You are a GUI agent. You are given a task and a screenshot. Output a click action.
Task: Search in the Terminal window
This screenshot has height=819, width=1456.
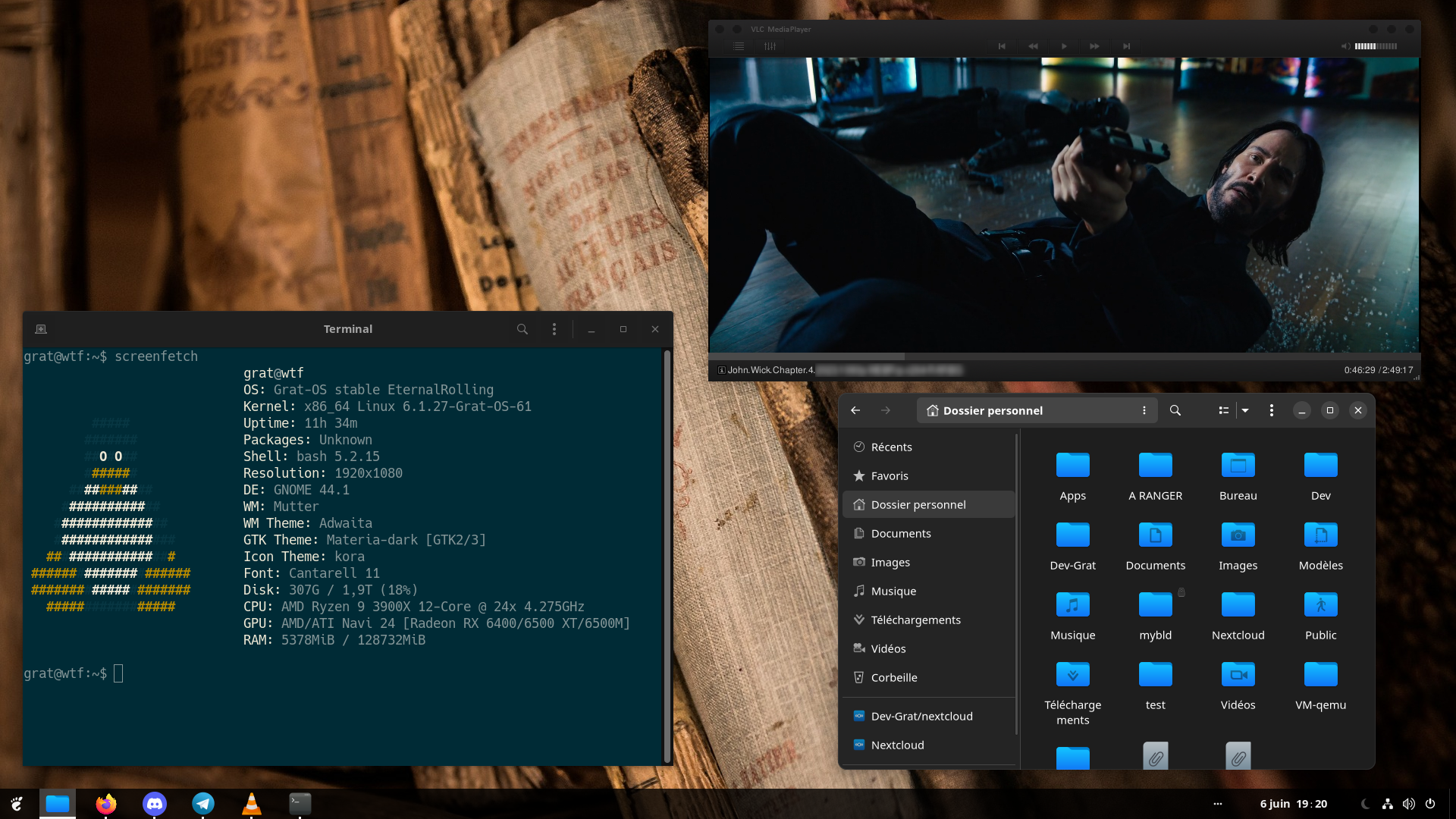522,329
